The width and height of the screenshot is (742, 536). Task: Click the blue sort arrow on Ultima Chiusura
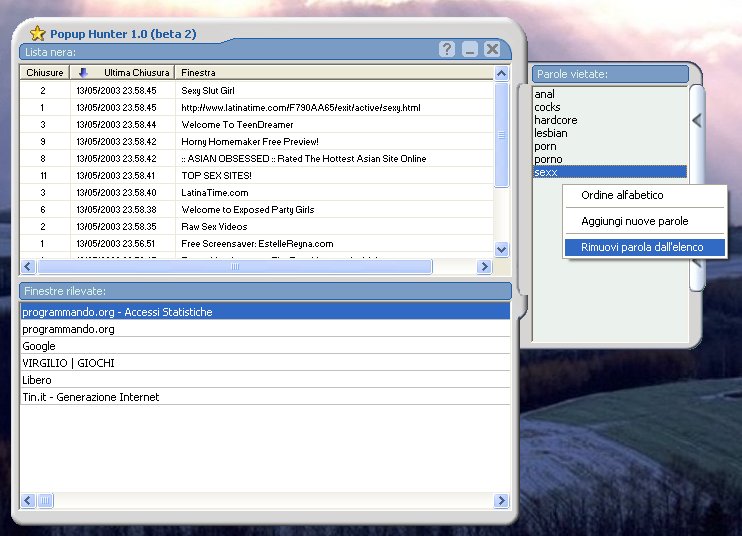[83, 73]
